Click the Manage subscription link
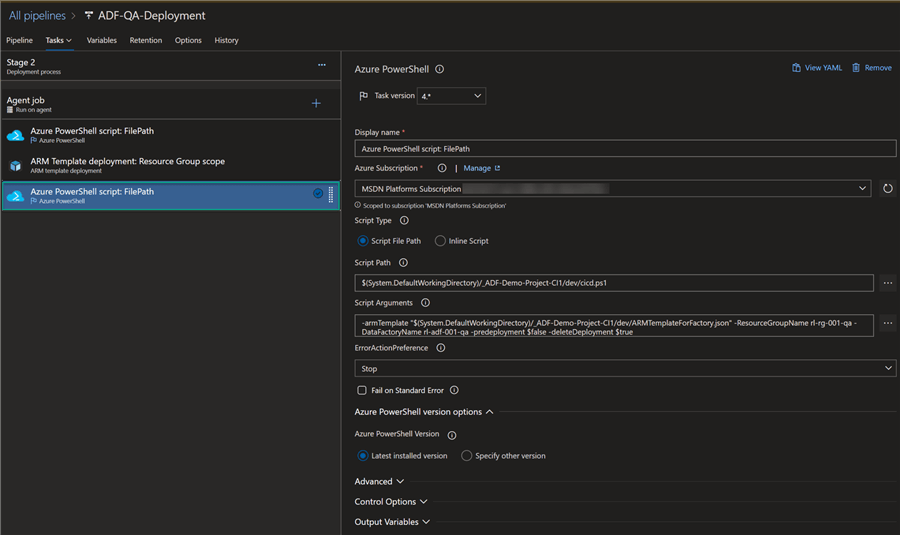The height and width of the screenshot is (535, 900). point(481,168)
